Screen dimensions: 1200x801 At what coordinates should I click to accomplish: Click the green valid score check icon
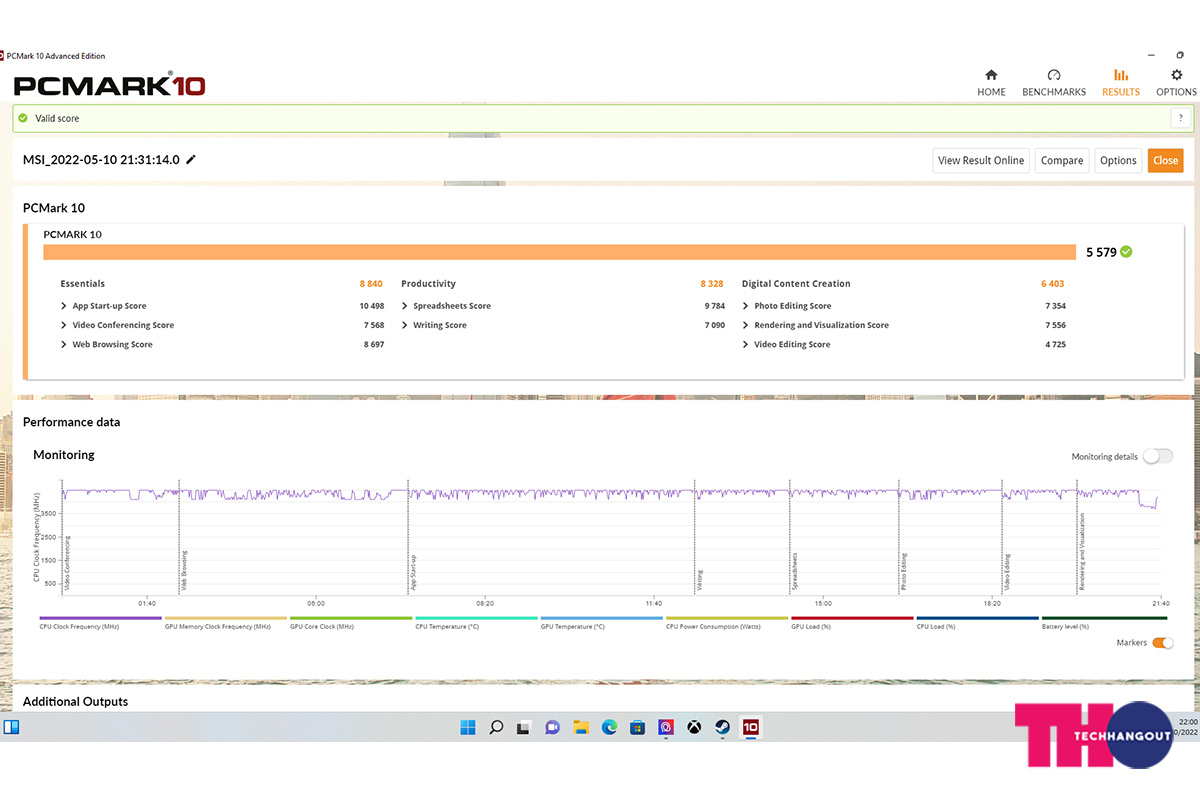pyautogui.click(x=23, y=118)
